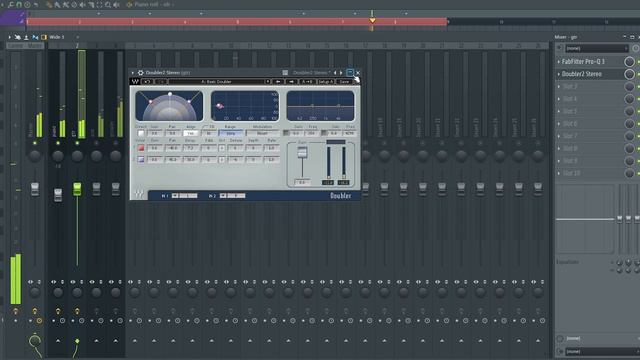Select the highlighted green mixer track fader
This screenshot has width=640, height=360.
tap(77, 189)
